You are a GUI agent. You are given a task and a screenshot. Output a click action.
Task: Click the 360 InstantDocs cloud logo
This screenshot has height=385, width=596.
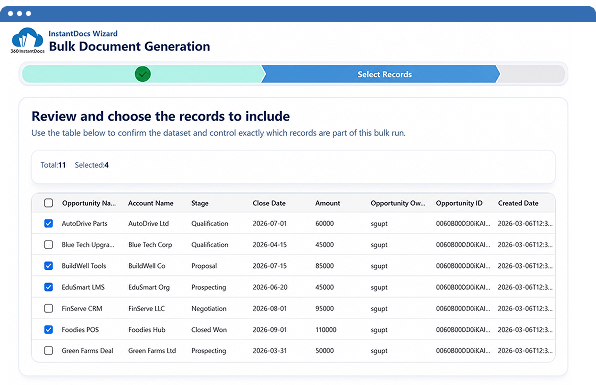[27, 40]
